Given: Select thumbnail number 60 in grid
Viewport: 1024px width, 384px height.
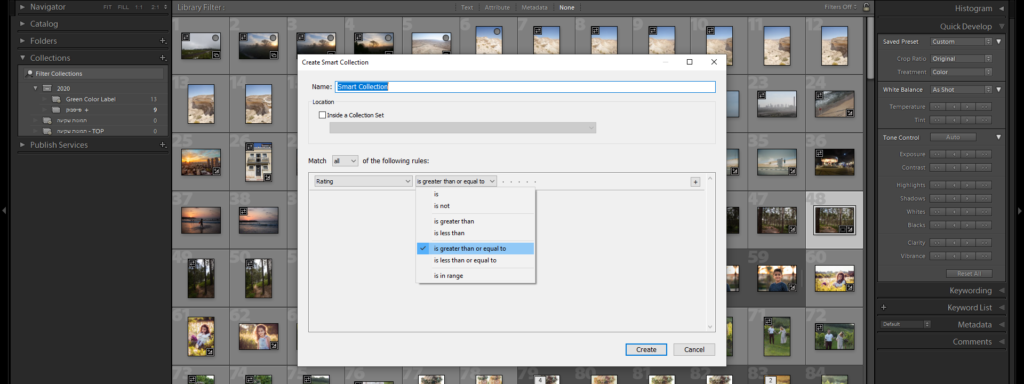Looking at the screenshot, I should tap(835, 278).
